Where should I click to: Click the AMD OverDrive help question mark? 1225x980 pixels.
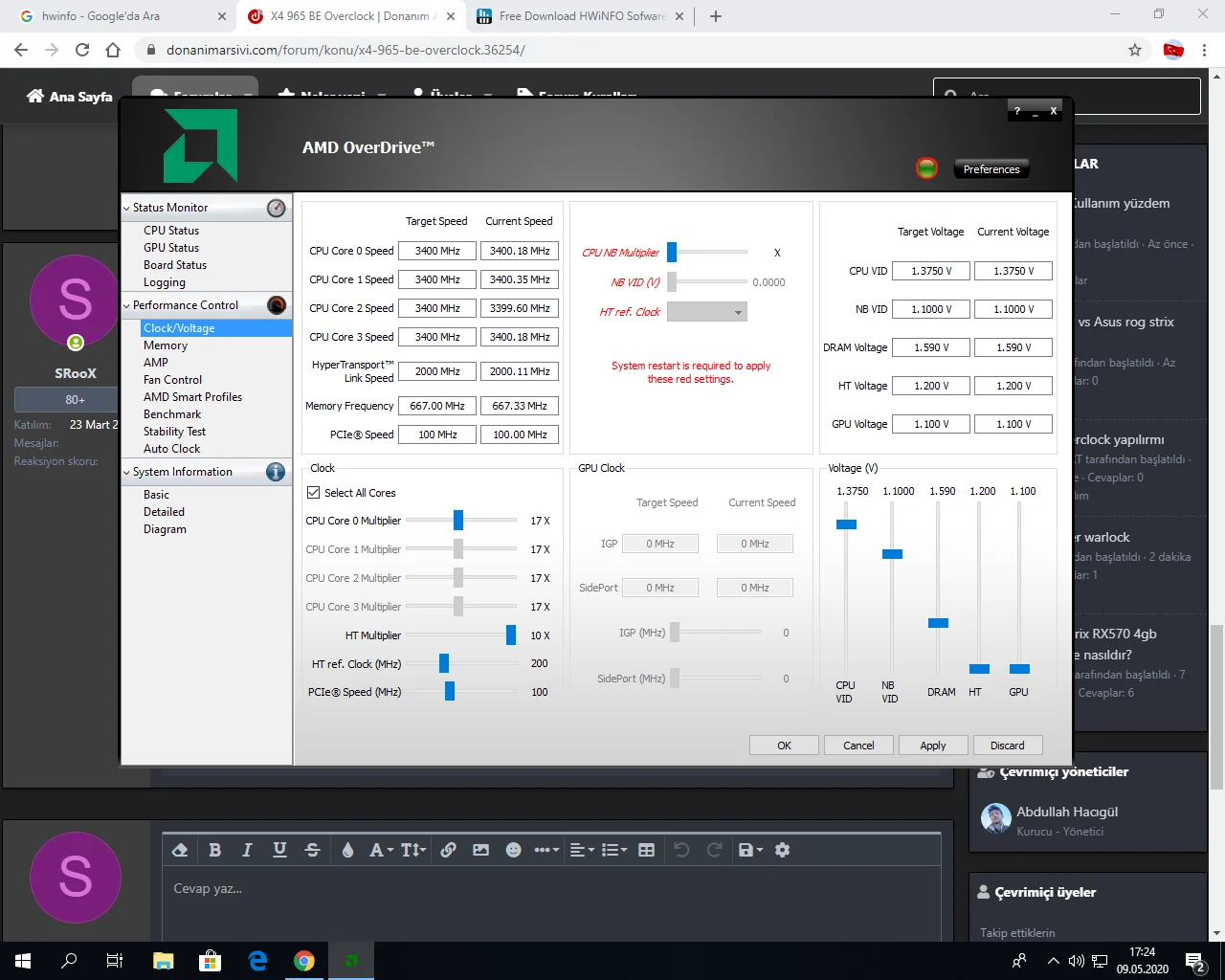[1017, 111]
